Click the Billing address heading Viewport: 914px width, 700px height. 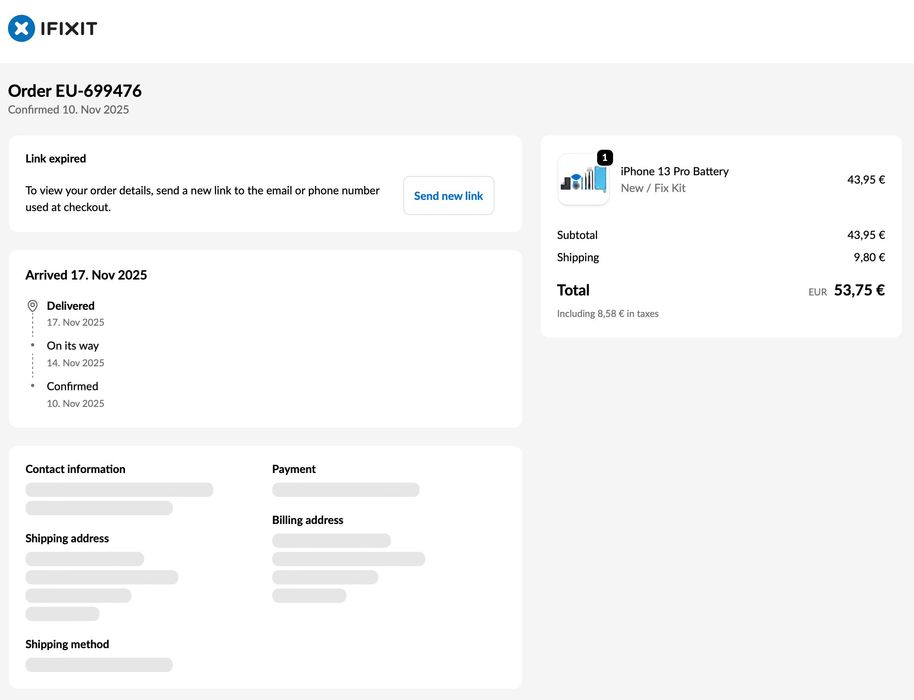pos(308,520)
